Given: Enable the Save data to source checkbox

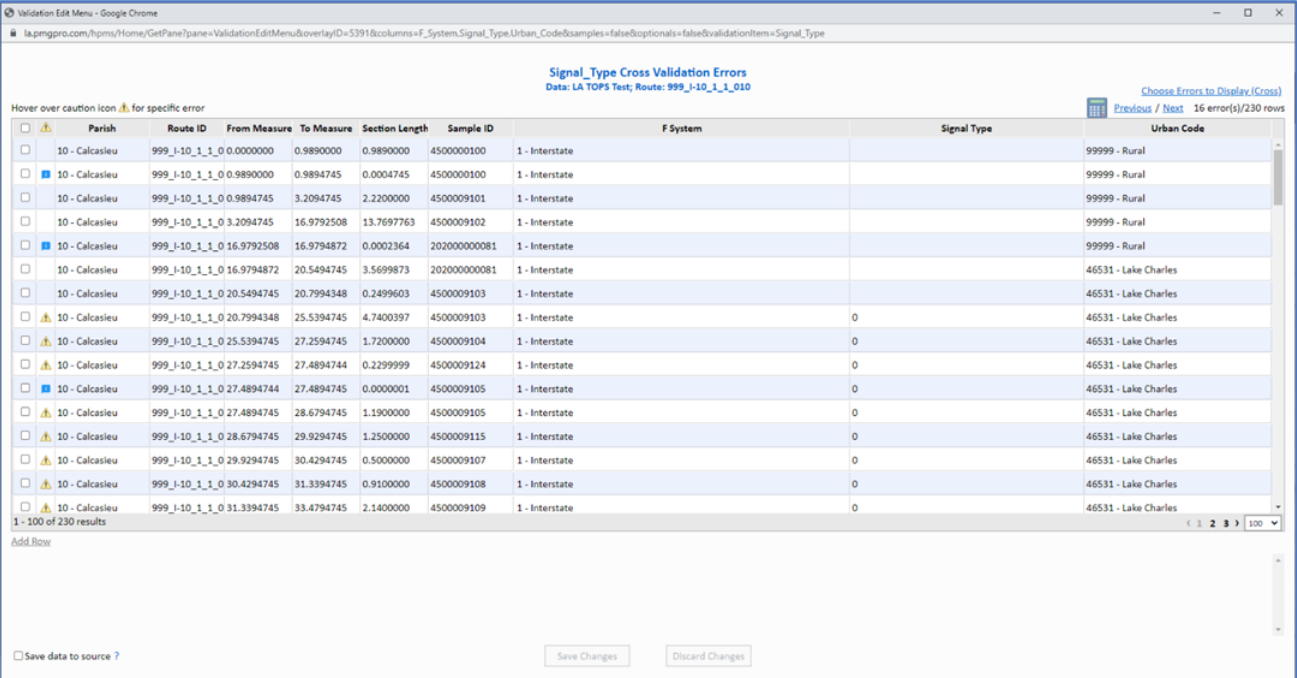Looking at the screenshot, I should coord(18,656).
